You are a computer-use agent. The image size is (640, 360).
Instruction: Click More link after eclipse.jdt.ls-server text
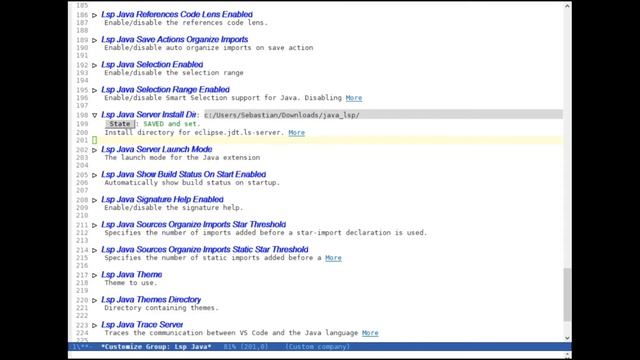tap(296, 133)
